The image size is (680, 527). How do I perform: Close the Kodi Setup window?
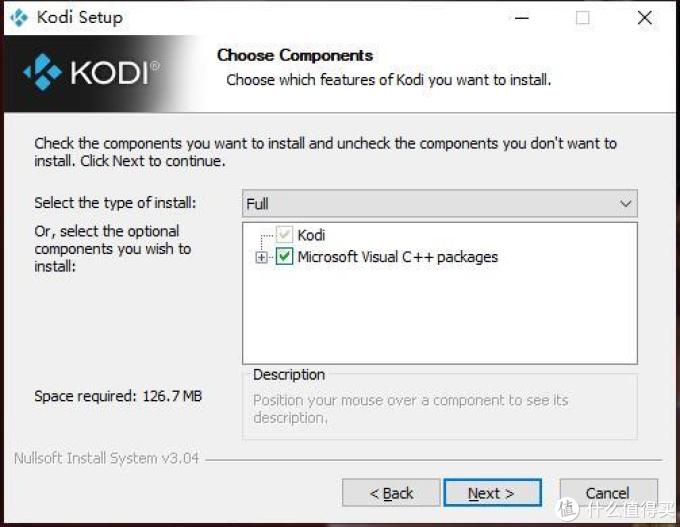(x=644, y=18)
